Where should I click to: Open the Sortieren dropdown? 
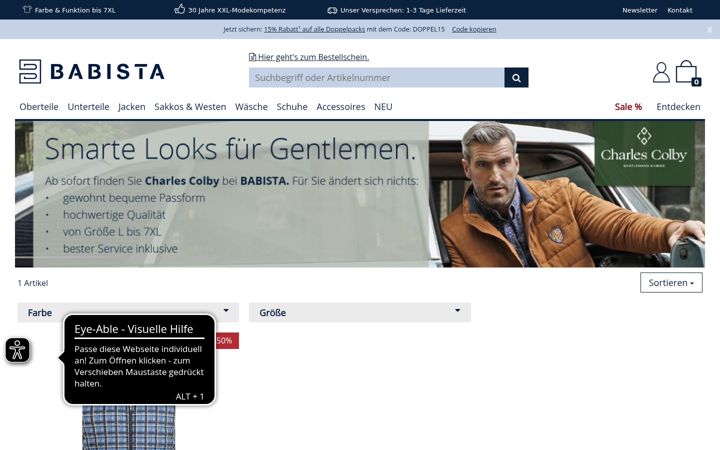point(671,282)
